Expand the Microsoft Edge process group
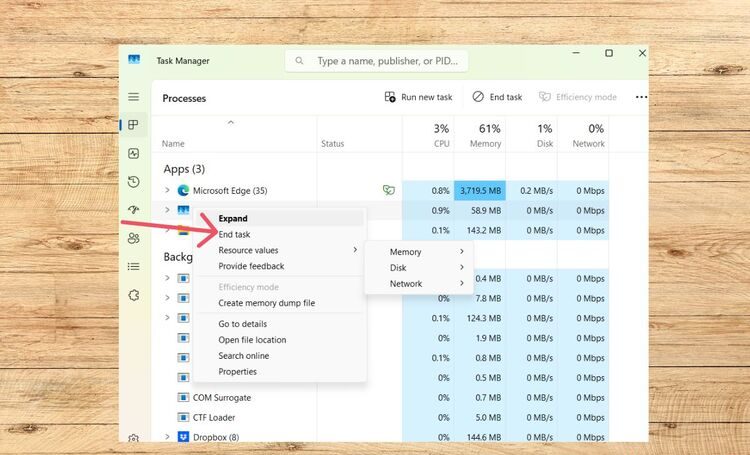The image size is (750, 455). point(167,190)
